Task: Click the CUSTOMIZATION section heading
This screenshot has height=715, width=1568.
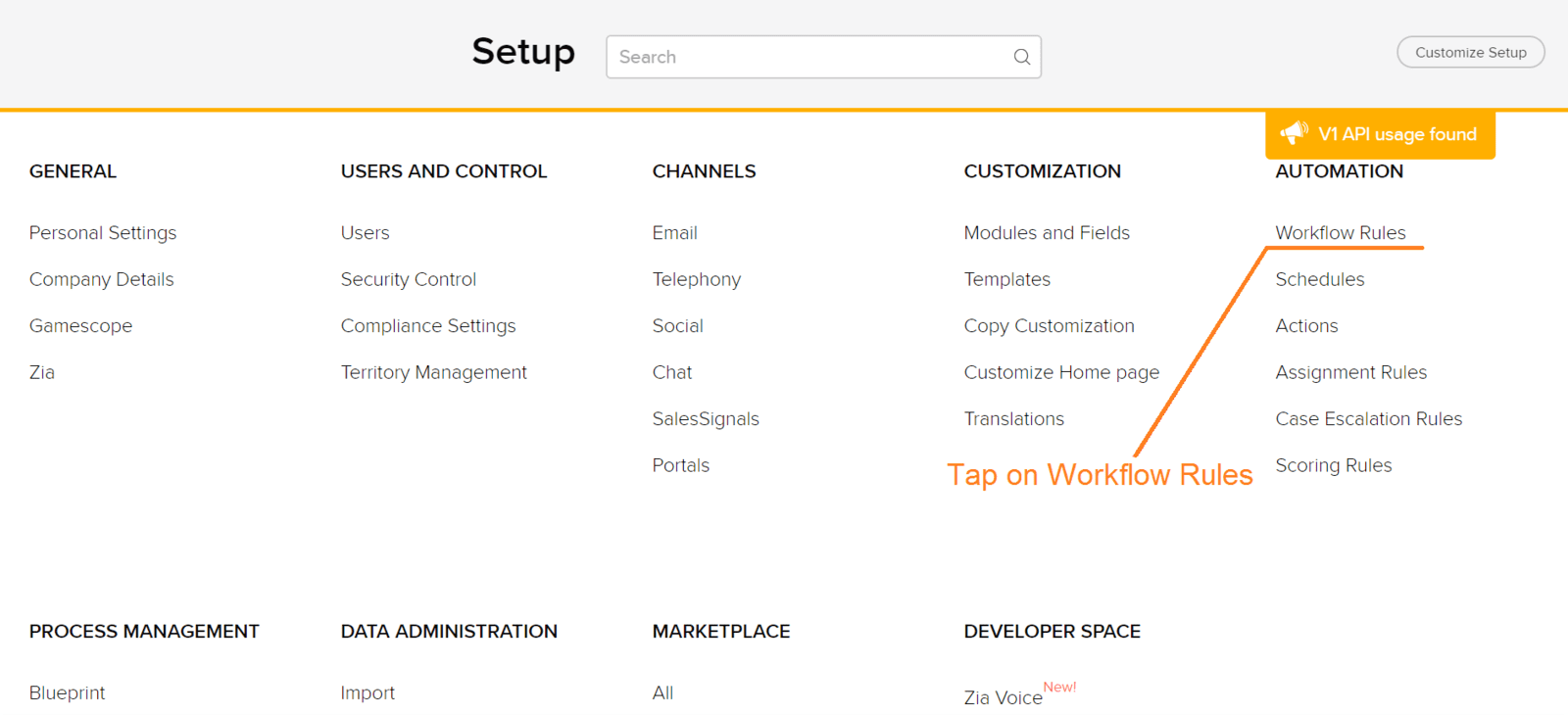Action: click(x=1043, y=171)
